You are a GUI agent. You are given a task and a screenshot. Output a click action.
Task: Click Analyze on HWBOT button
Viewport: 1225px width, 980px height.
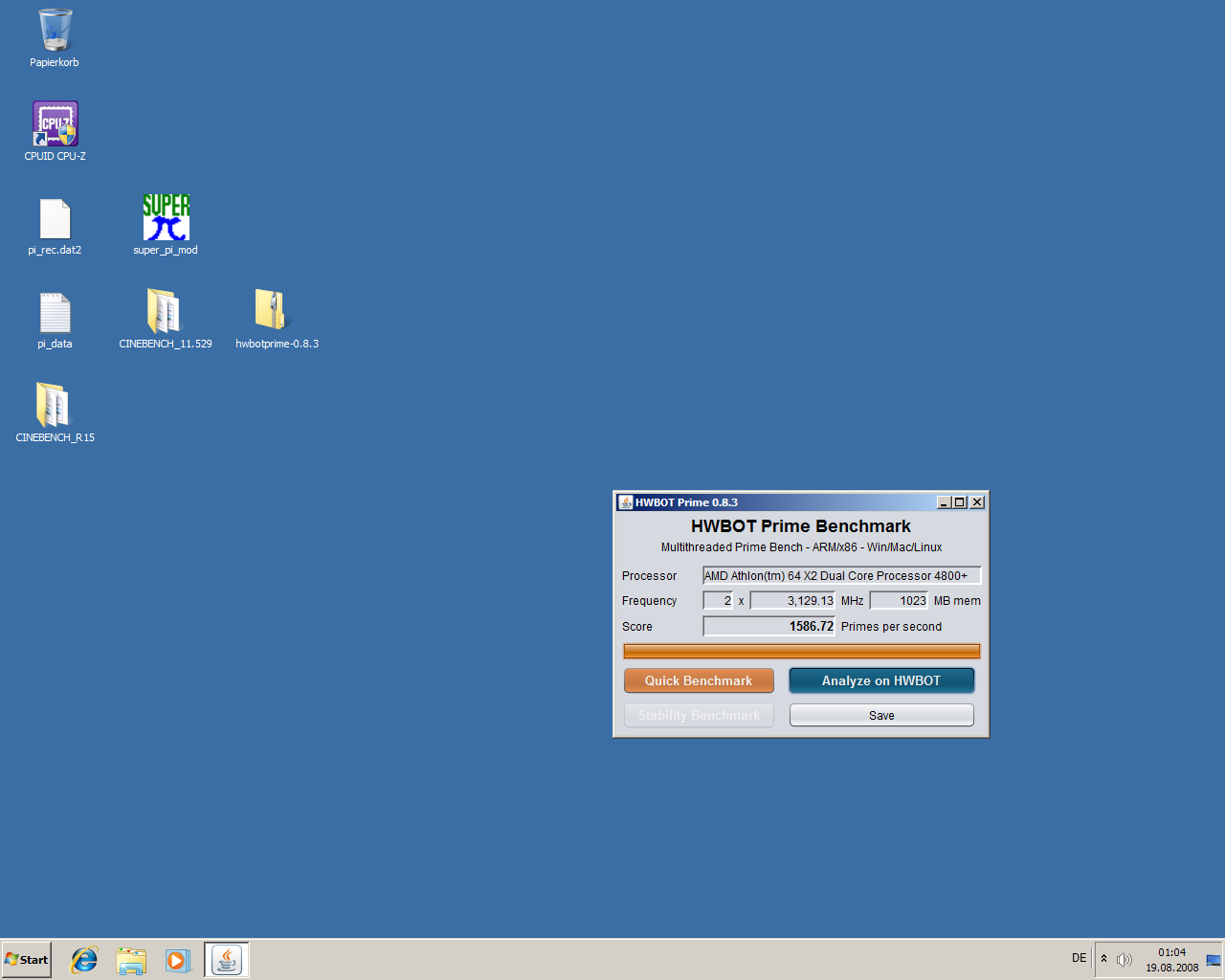[x=881, y=680]
